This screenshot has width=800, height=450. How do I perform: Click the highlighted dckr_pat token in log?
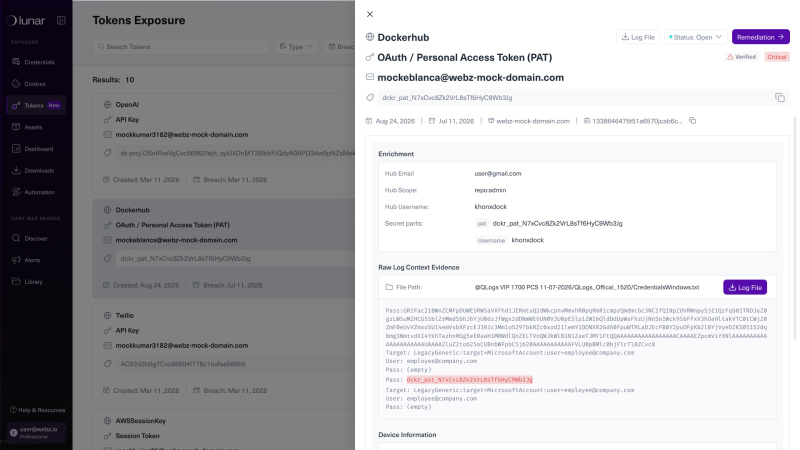[x=469, y=380]
